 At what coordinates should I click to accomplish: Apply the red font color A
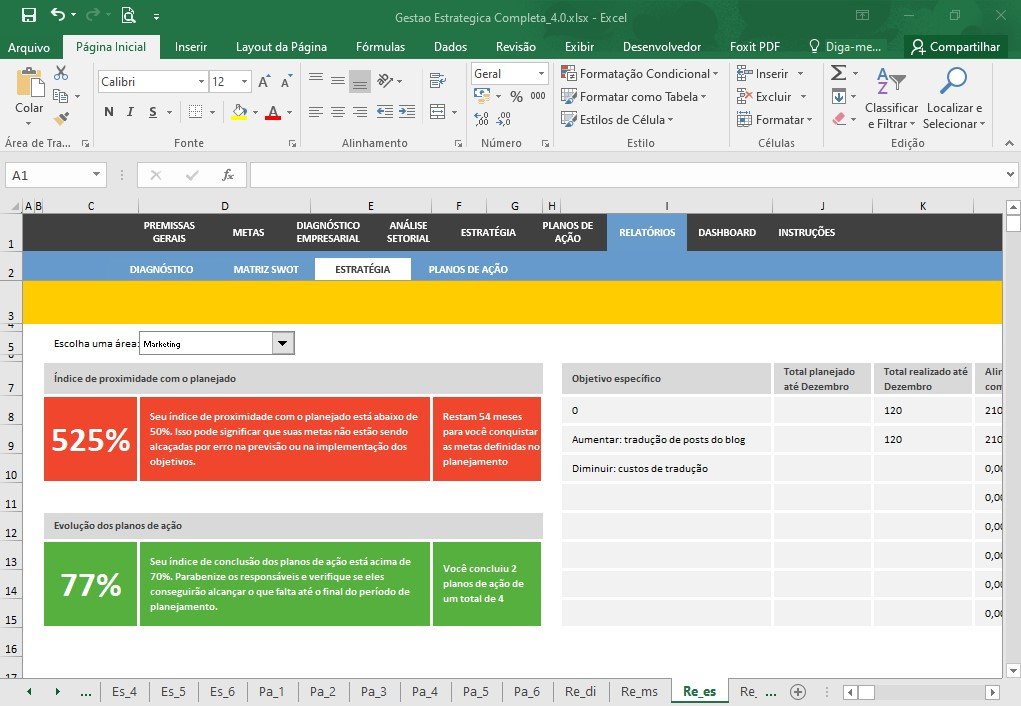[x=273, y=112]
